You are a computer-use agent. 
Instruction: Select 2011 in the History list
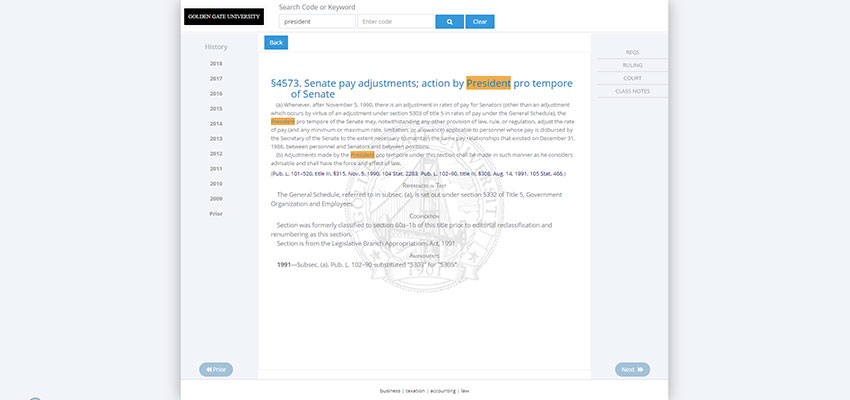click(x=216, y=169)
